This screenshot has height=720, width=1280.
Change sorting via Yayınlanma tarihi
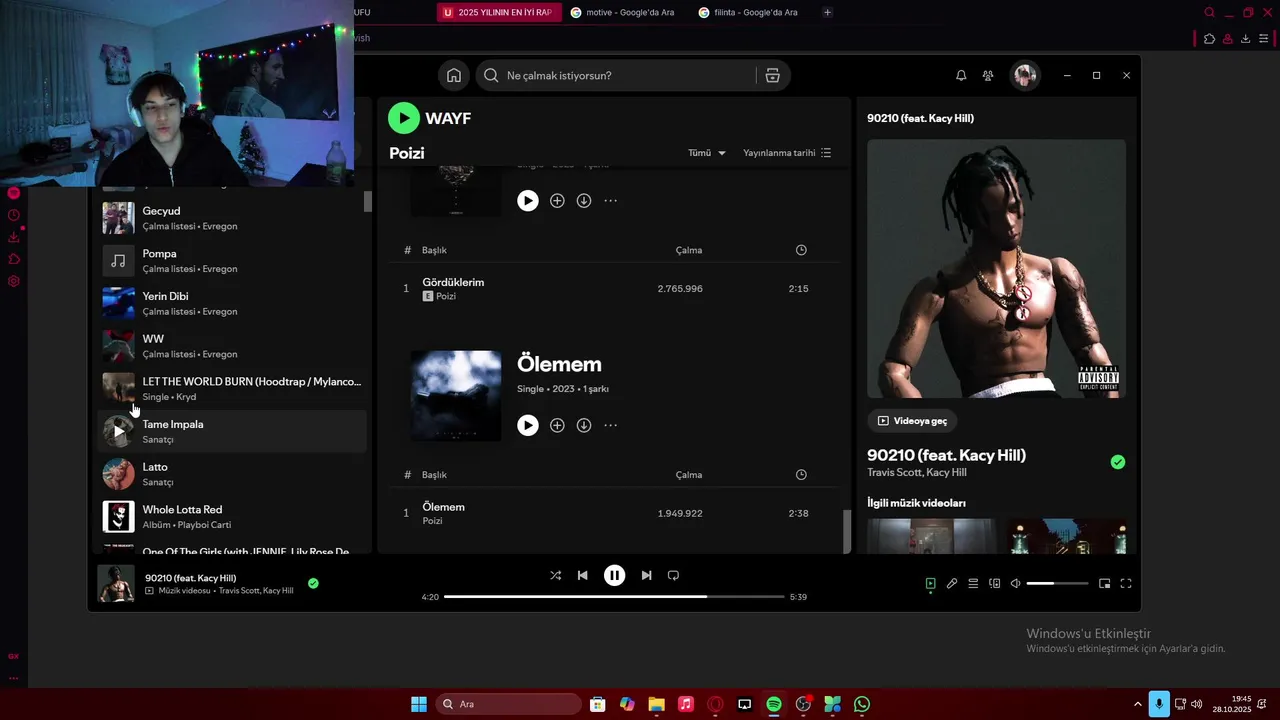(787, 153)
